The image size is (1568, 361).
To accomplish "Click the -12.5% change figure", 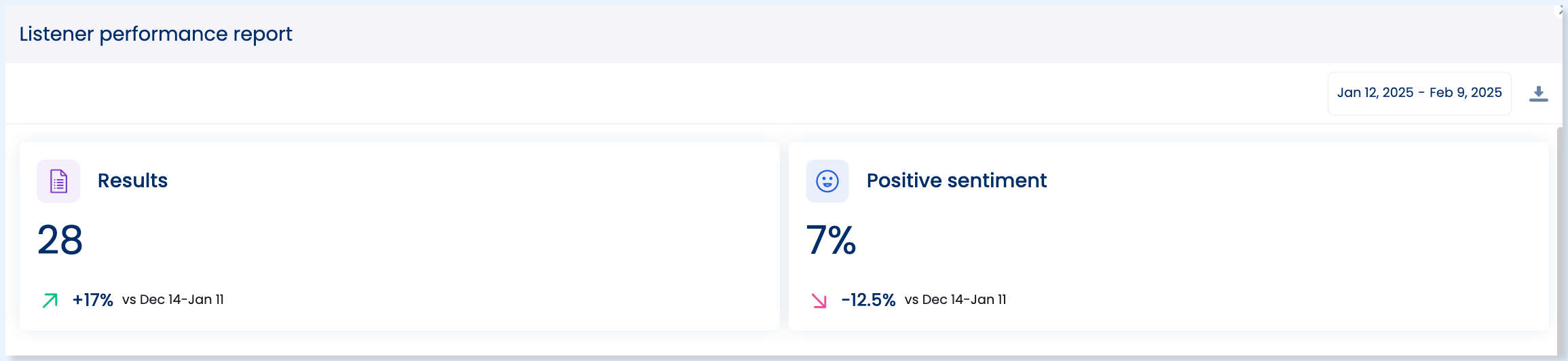I will tap(868, 300).
